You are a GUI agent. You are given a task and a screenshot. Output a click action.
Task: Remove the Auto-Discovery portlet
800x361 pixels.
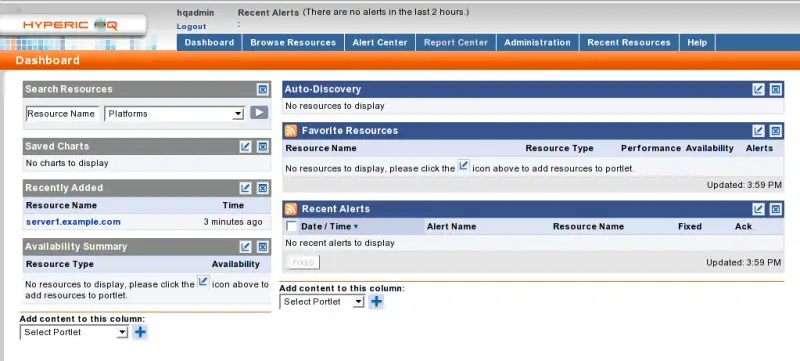(775, 90)
